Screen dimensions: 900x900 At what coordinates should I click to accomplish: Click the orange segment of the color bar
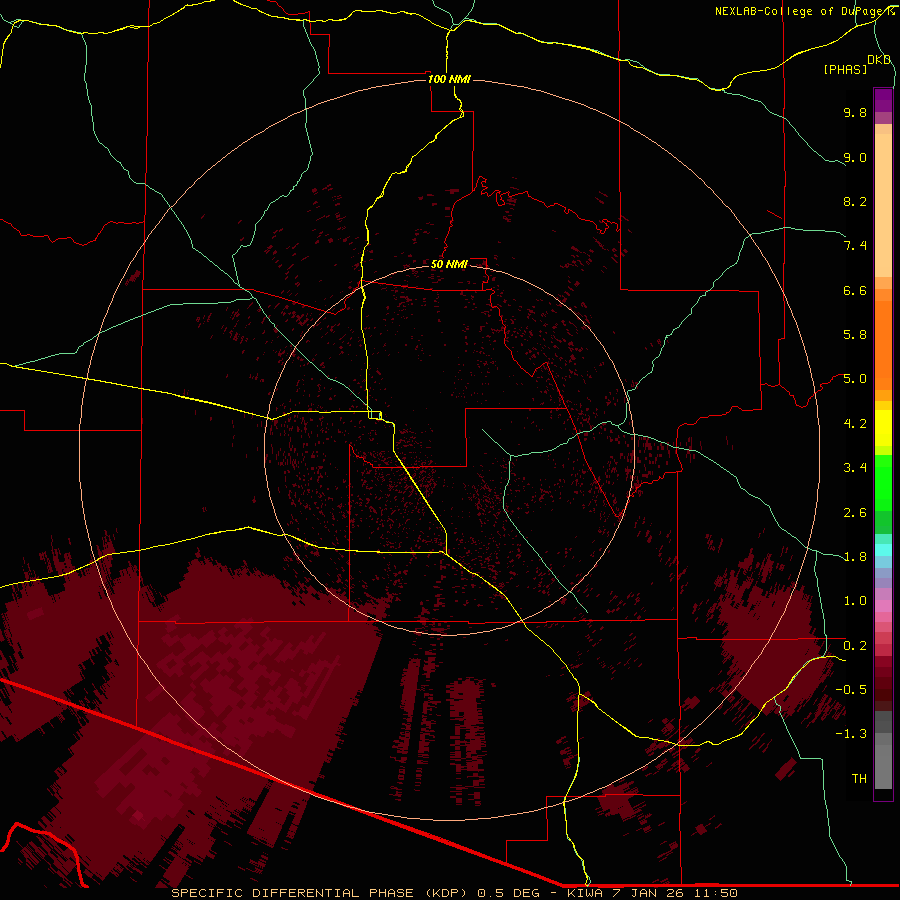click(883, 345)
